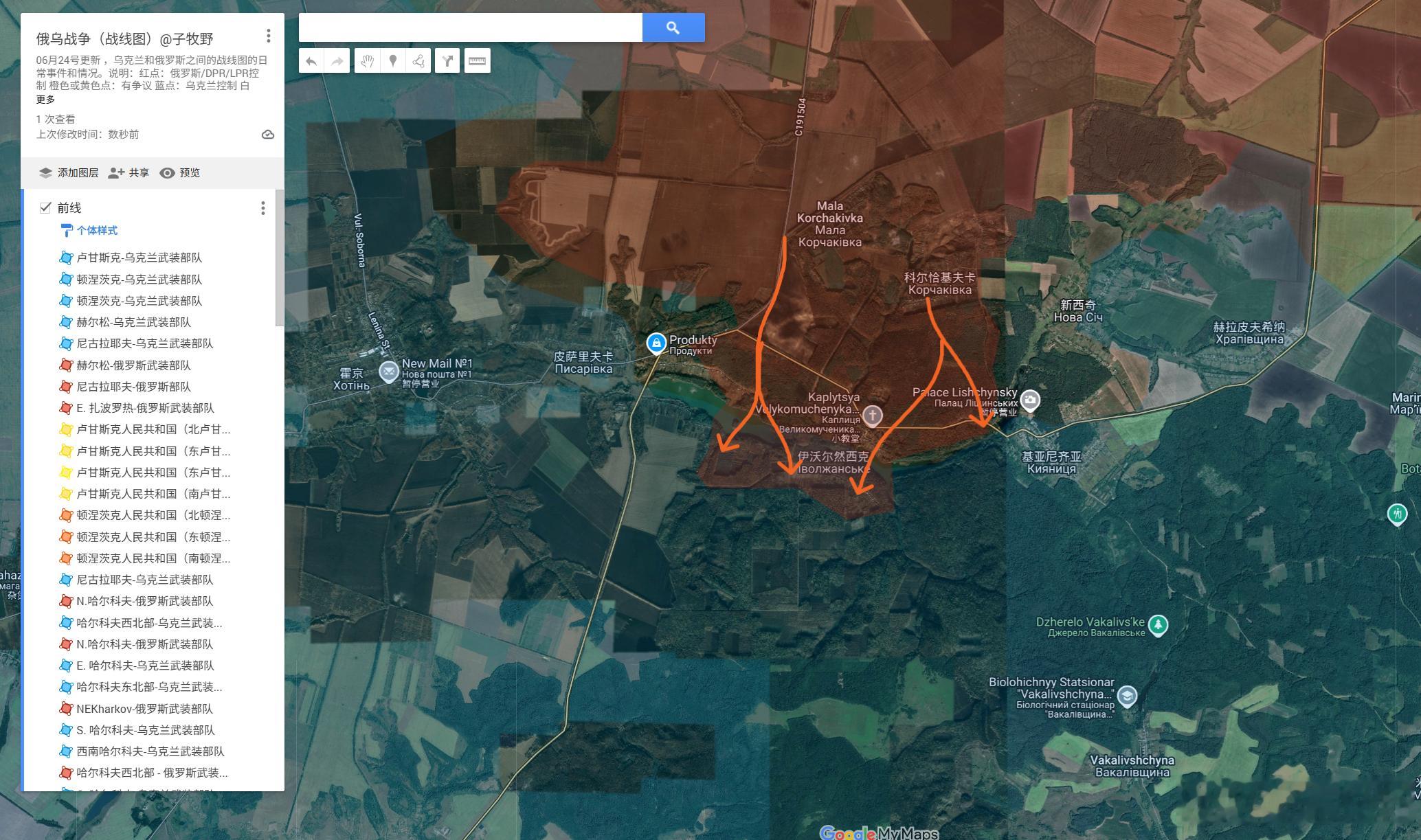Click polygon icon beside 哈尔科夫东北部-乌克兰武装
The image size is (1421, 840).
coord(66,687)
